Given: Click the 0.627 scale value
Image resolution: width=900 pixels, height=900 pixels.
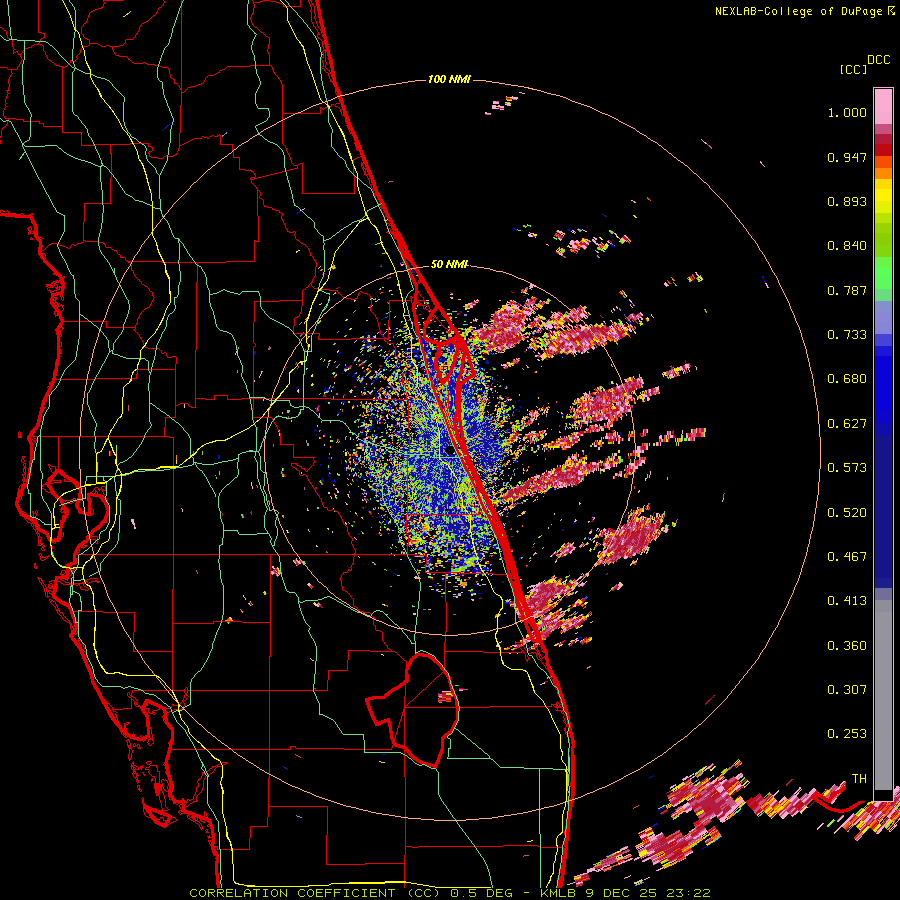Looking at the screenshot, I should [847, 424].
